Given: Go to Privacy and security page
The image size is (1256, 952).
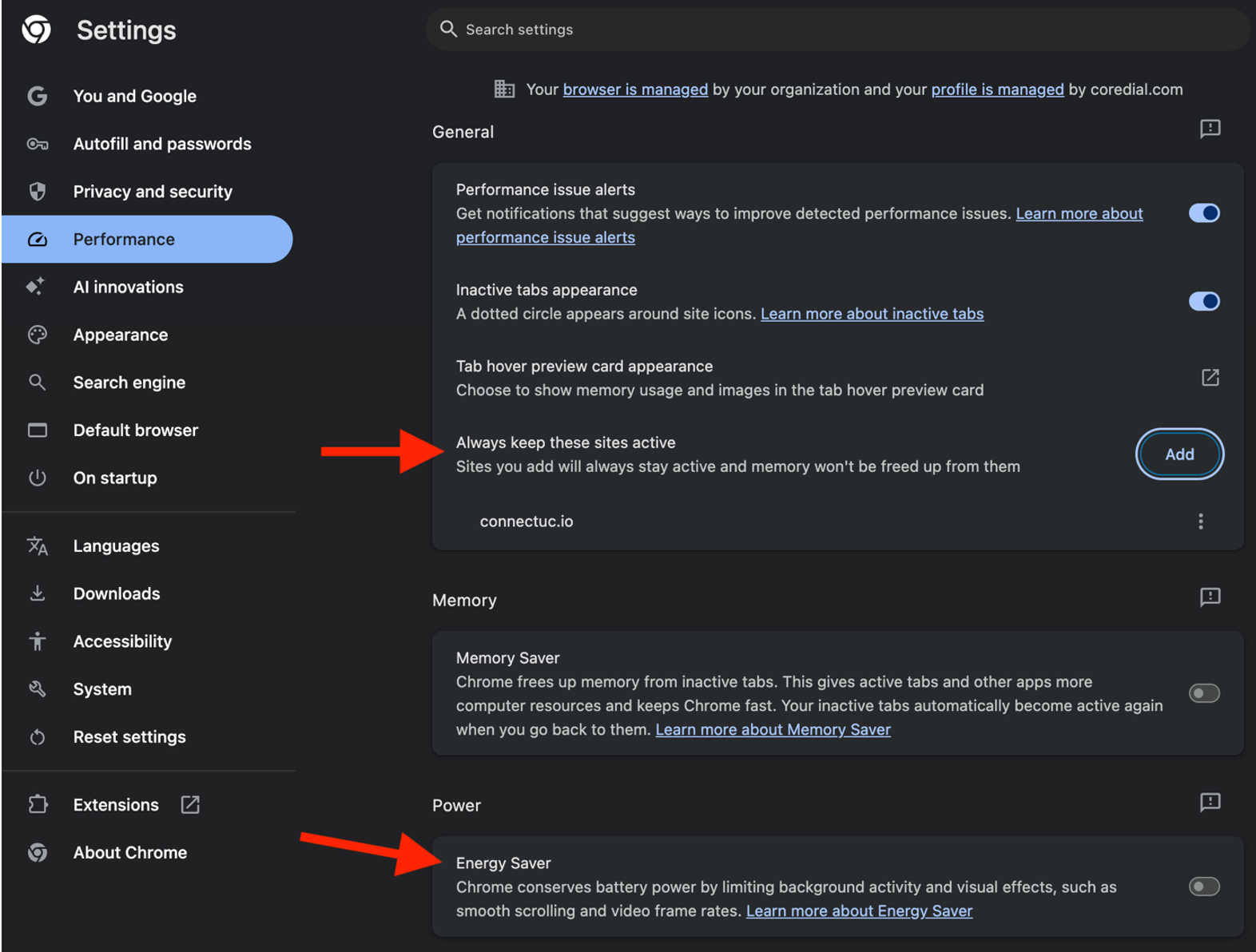Looking at the screenshot, I should [x=149, y=192].
